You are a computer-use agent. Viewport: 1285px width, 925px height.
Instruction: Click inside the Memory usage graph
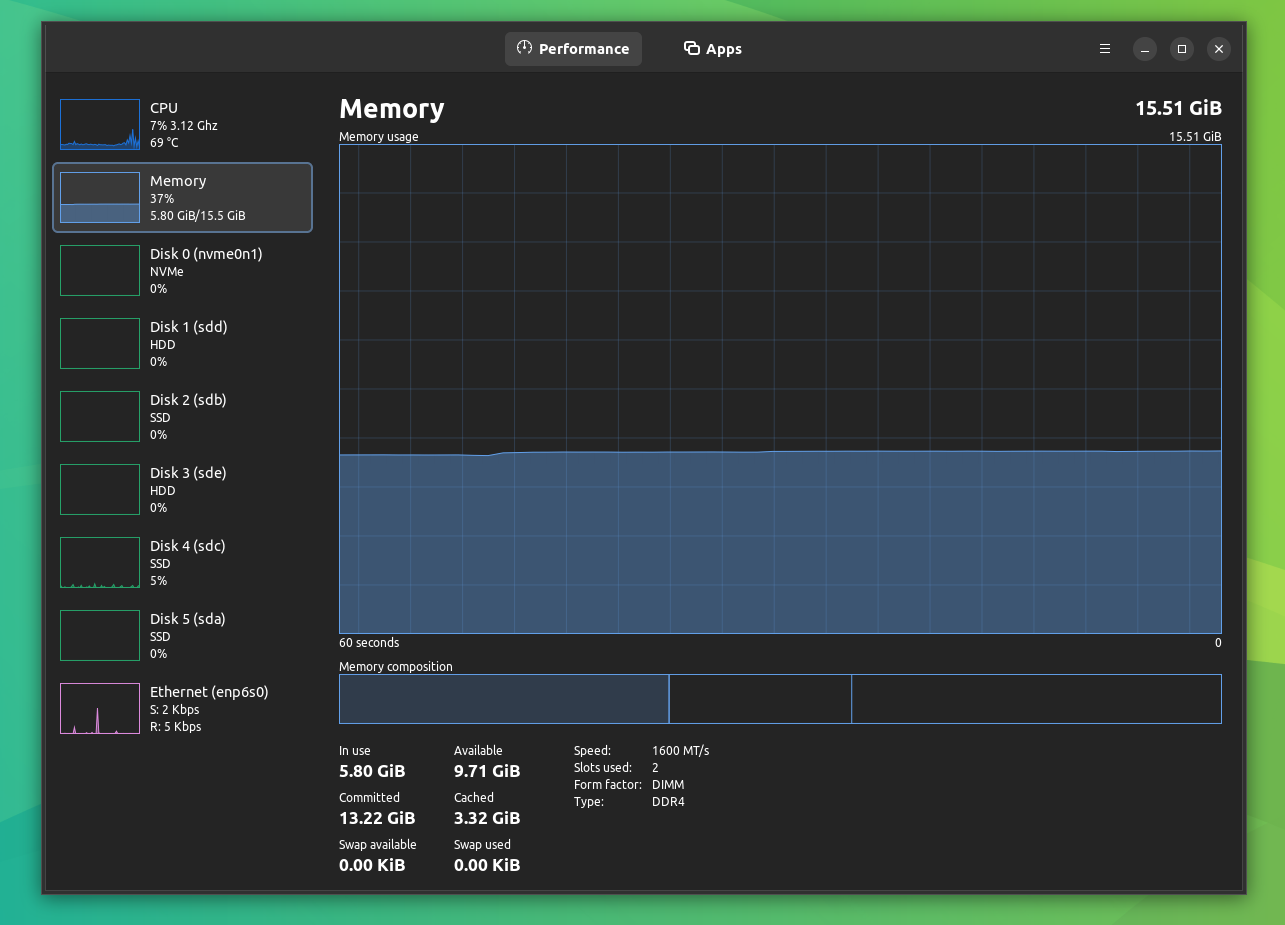780,390
